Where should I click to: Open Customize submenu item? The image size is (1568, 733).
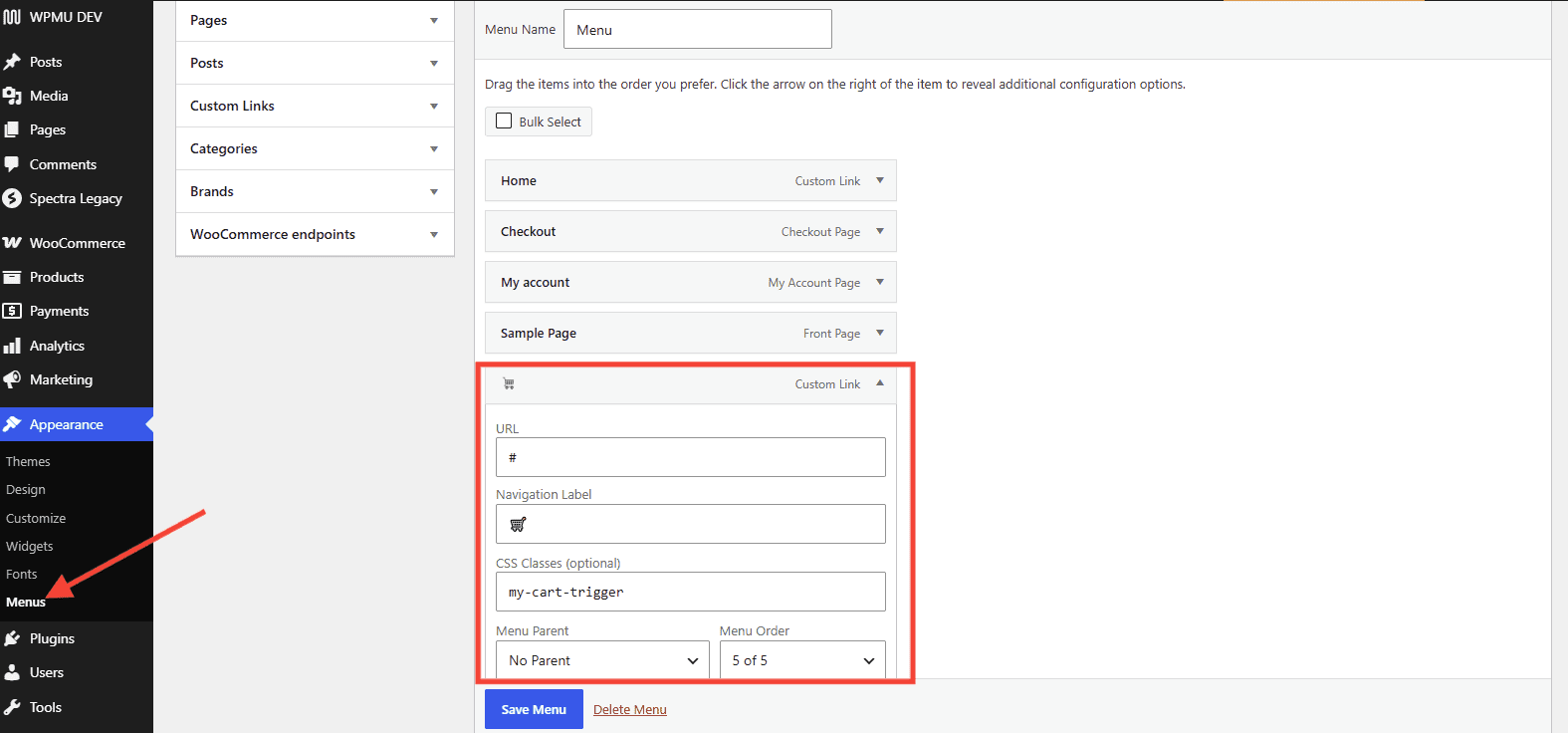pyautogui.click(x=36, y=519)
